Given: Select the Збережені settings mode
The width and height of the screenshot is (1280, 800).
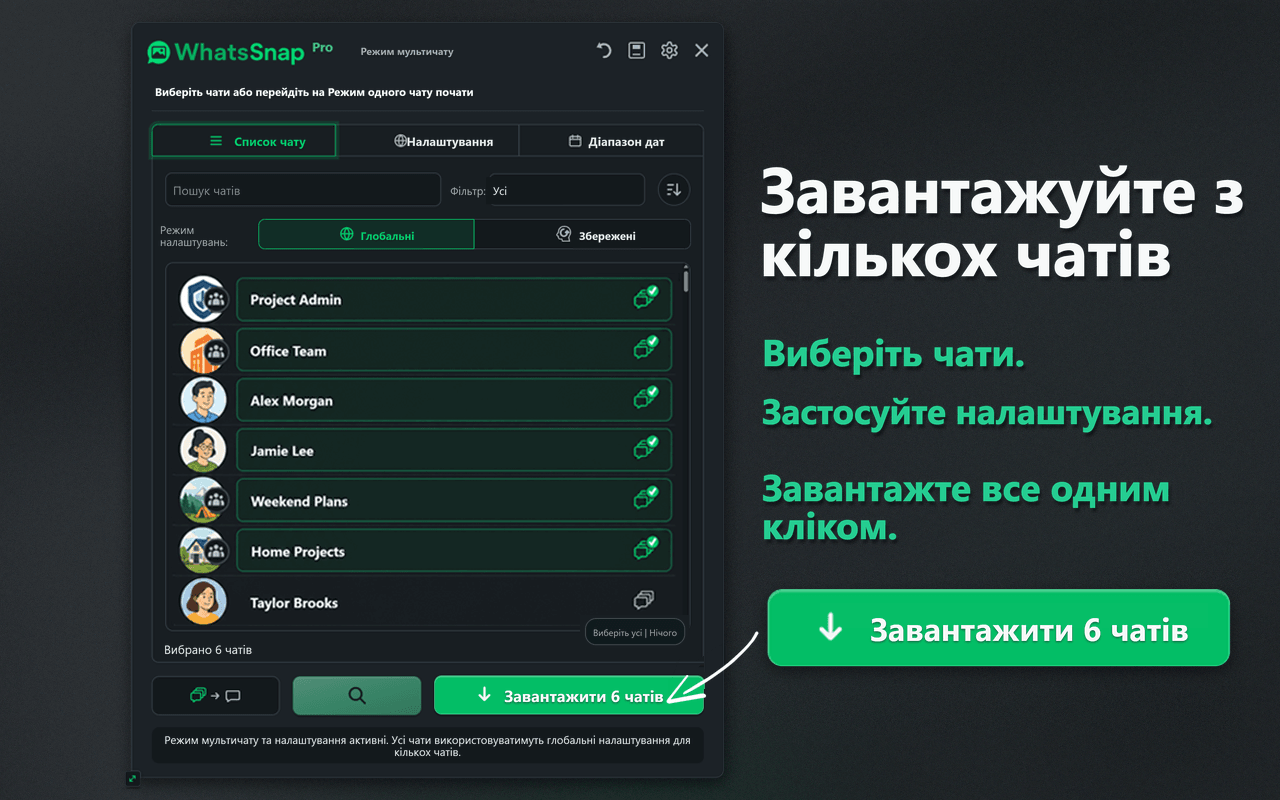Looking at the screenshot, I should pos(582,235).
